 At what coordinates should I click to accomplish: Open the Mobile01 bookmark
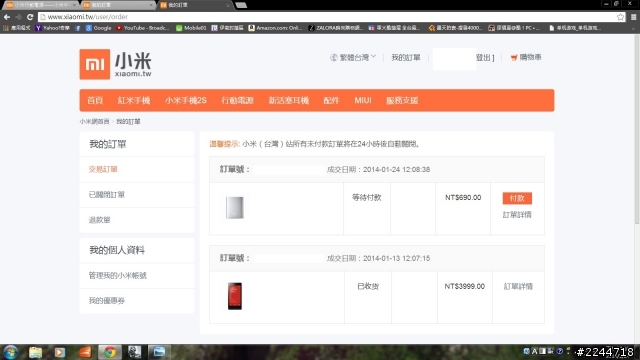click(191, 28)
